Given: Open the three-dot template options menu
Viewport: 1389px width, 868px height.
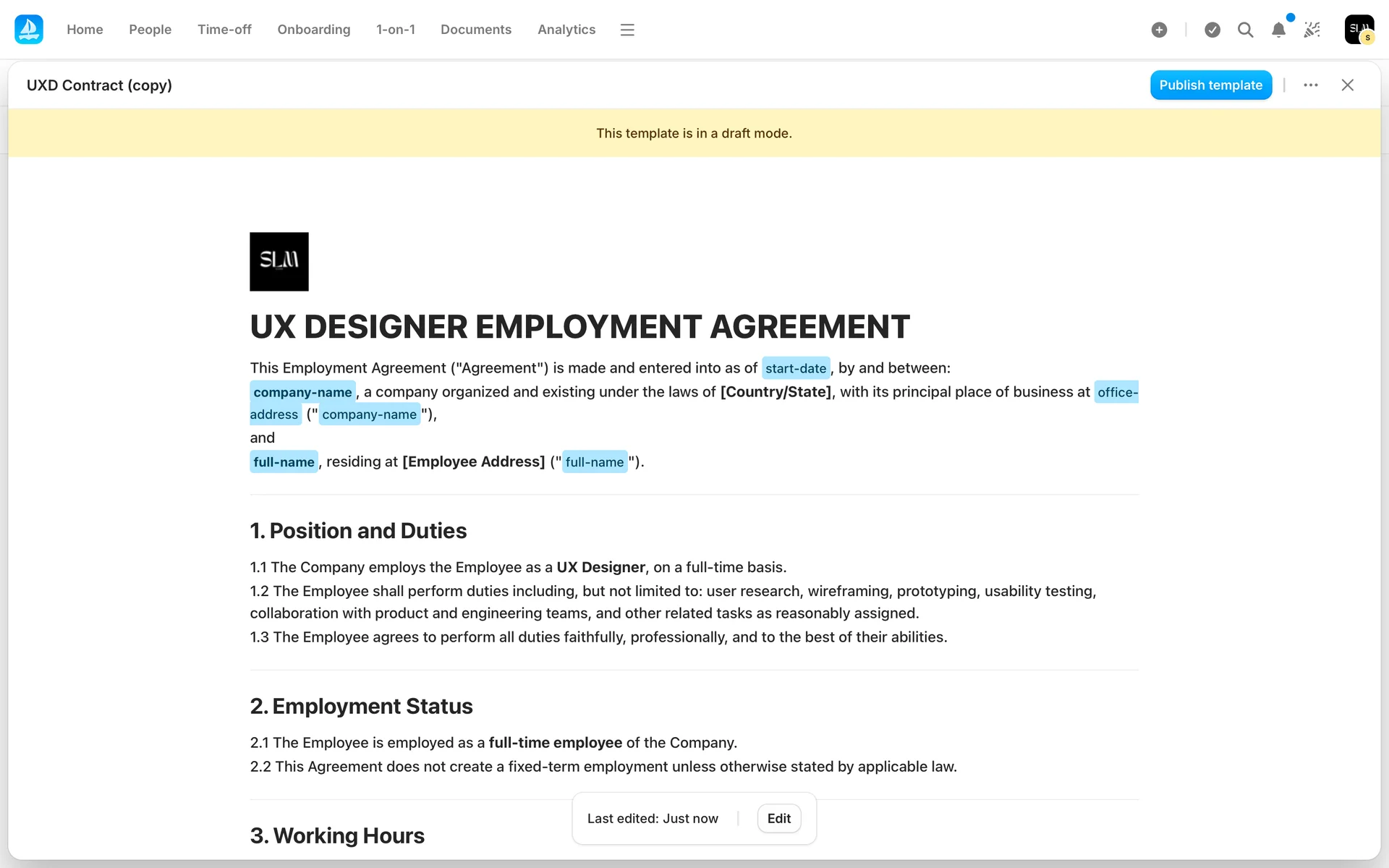Looking at the screenshot, I should (x=1310, y=85).
